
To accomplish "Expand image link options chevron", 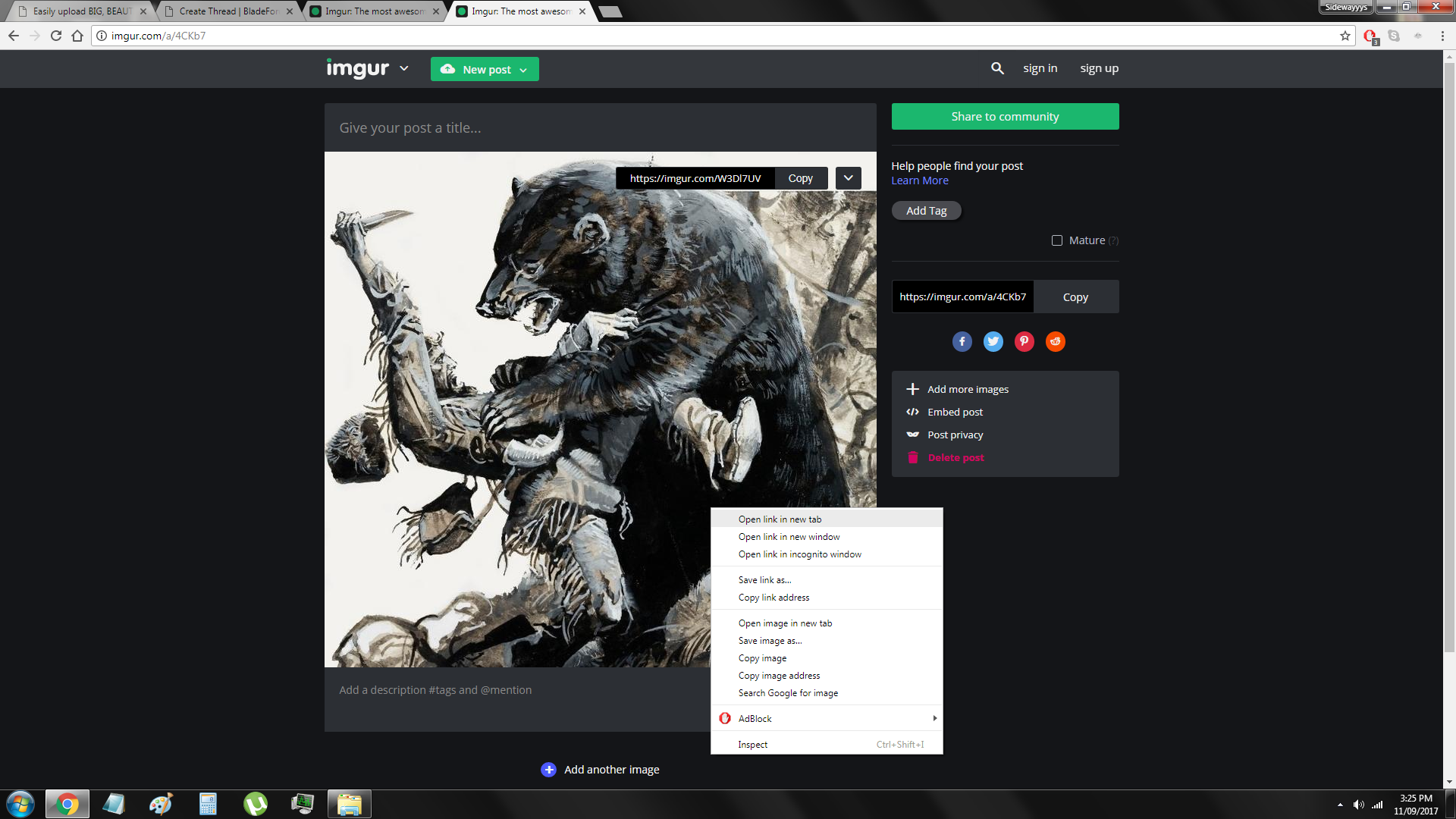I will pos(848,178).
